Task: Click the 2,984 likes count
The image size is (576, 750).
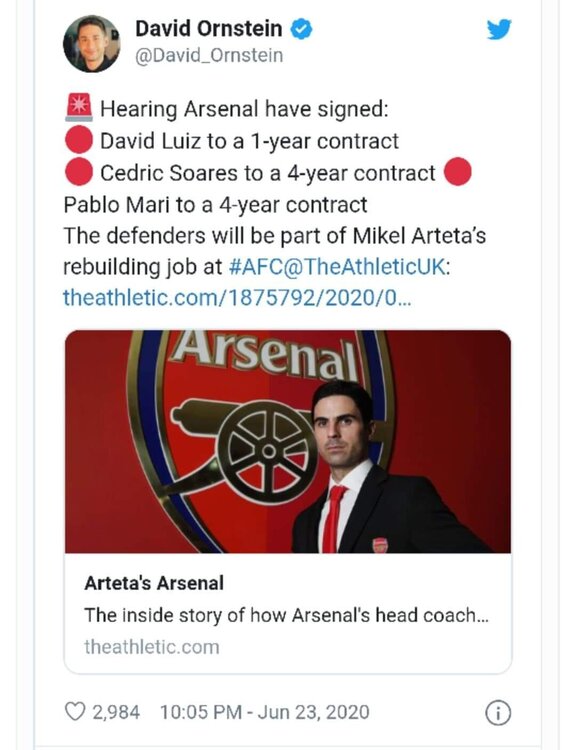Action: point(116,712)
